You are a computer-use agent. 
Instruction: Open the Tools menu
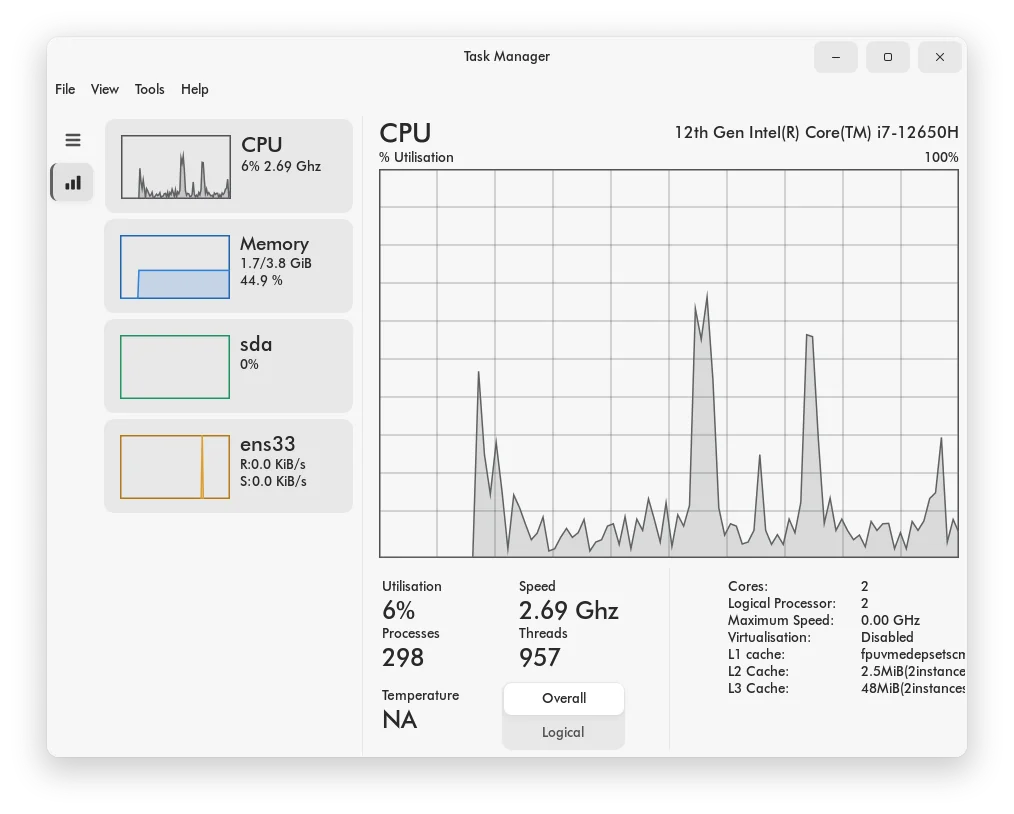click(x=149, y=89)
